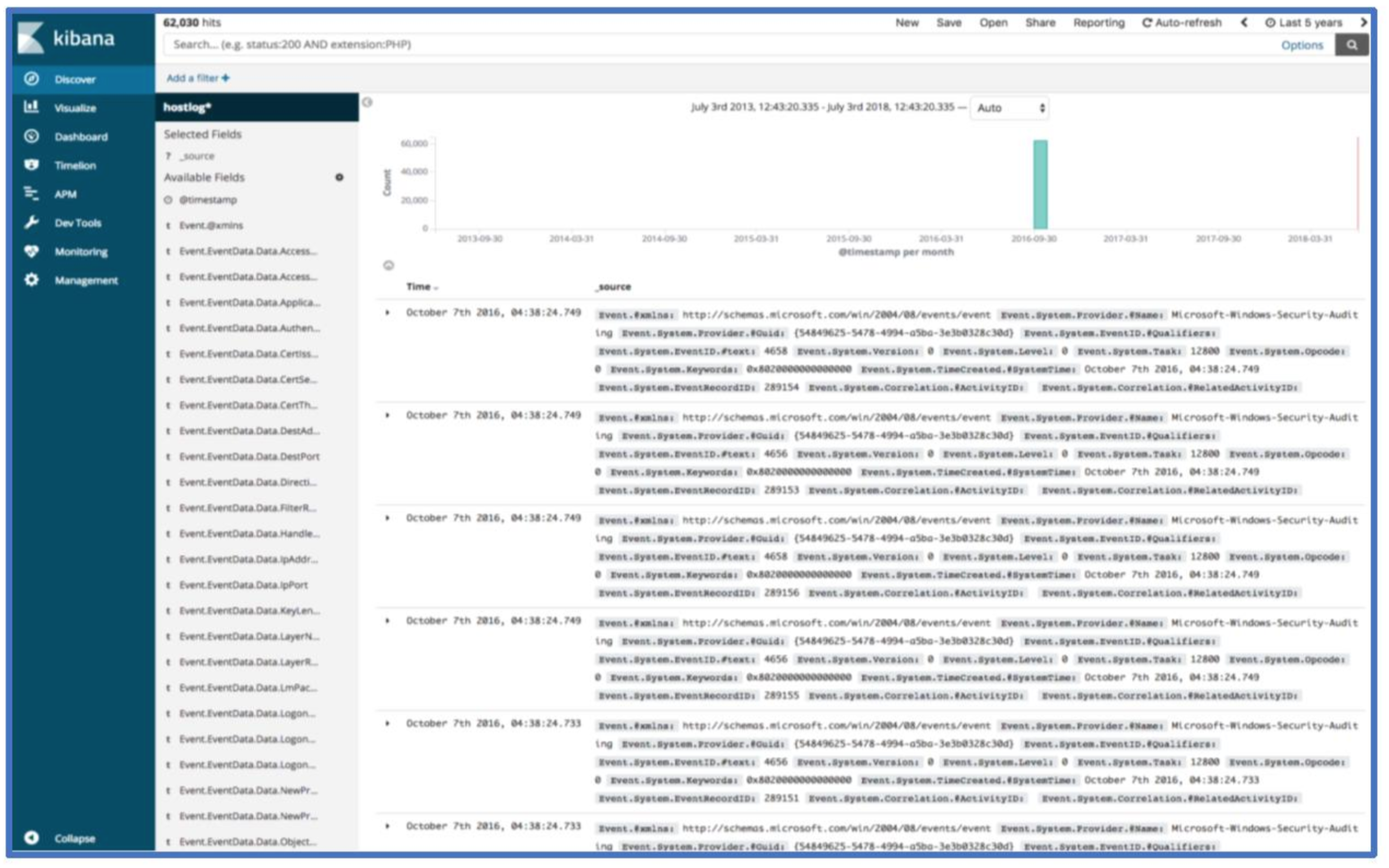Click Reporting in top menu
Viewport: 1389px width, 868px height.
(1099, 23)
